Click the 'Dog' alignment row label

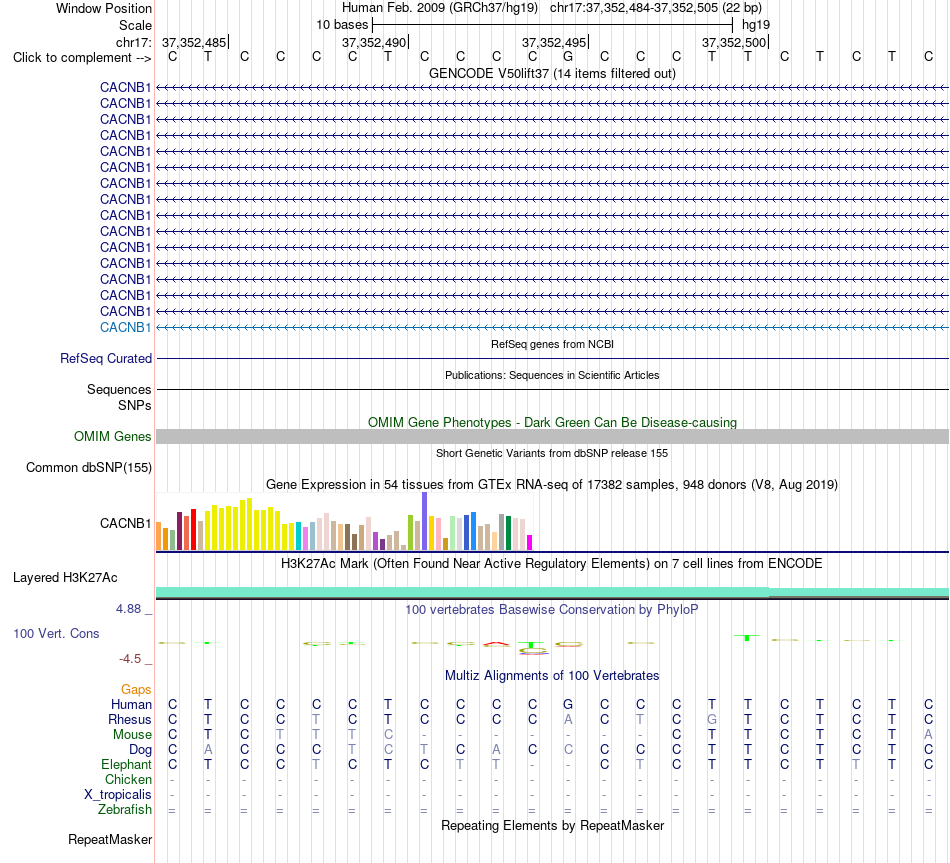(x=141, y=750)
